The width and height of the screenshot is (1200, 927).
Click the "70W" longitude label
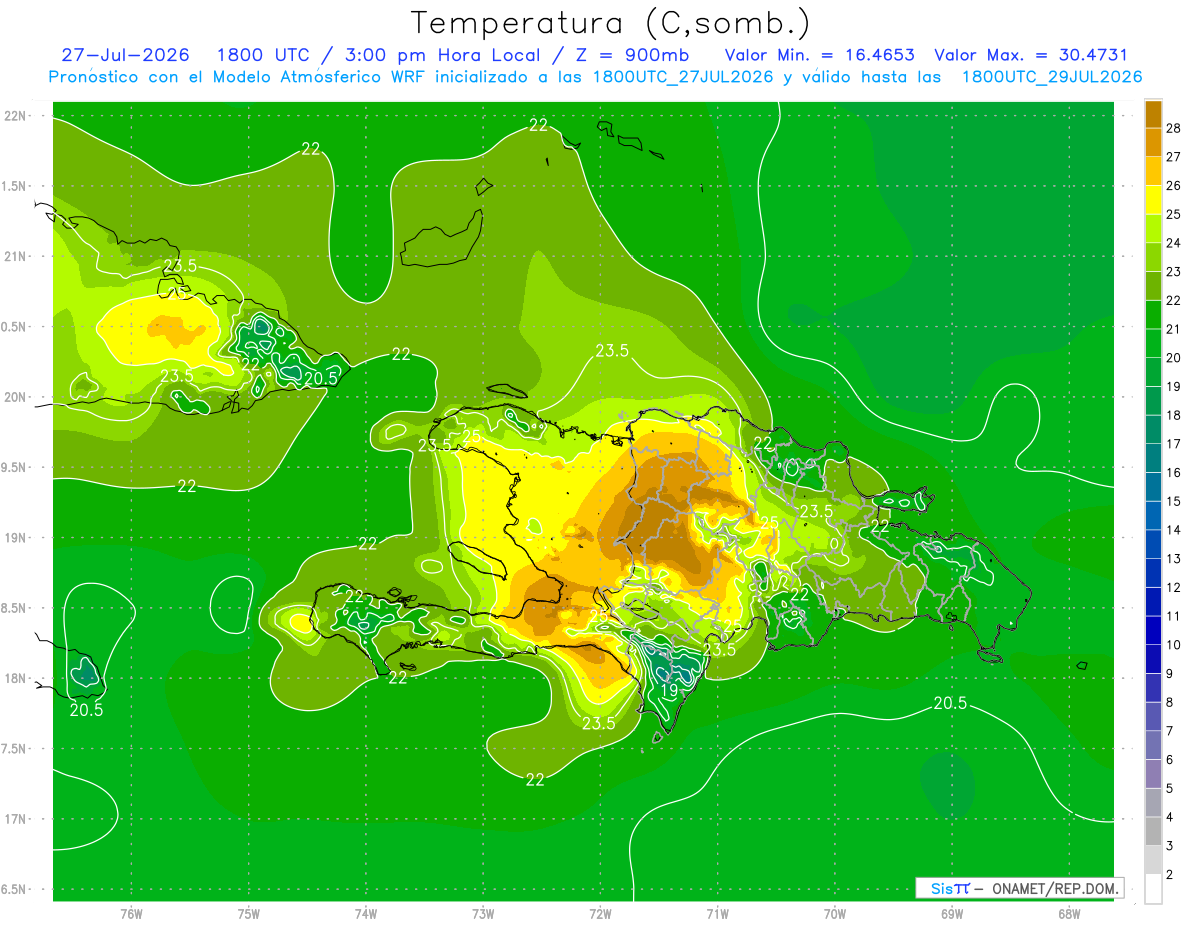pos(834,913)
